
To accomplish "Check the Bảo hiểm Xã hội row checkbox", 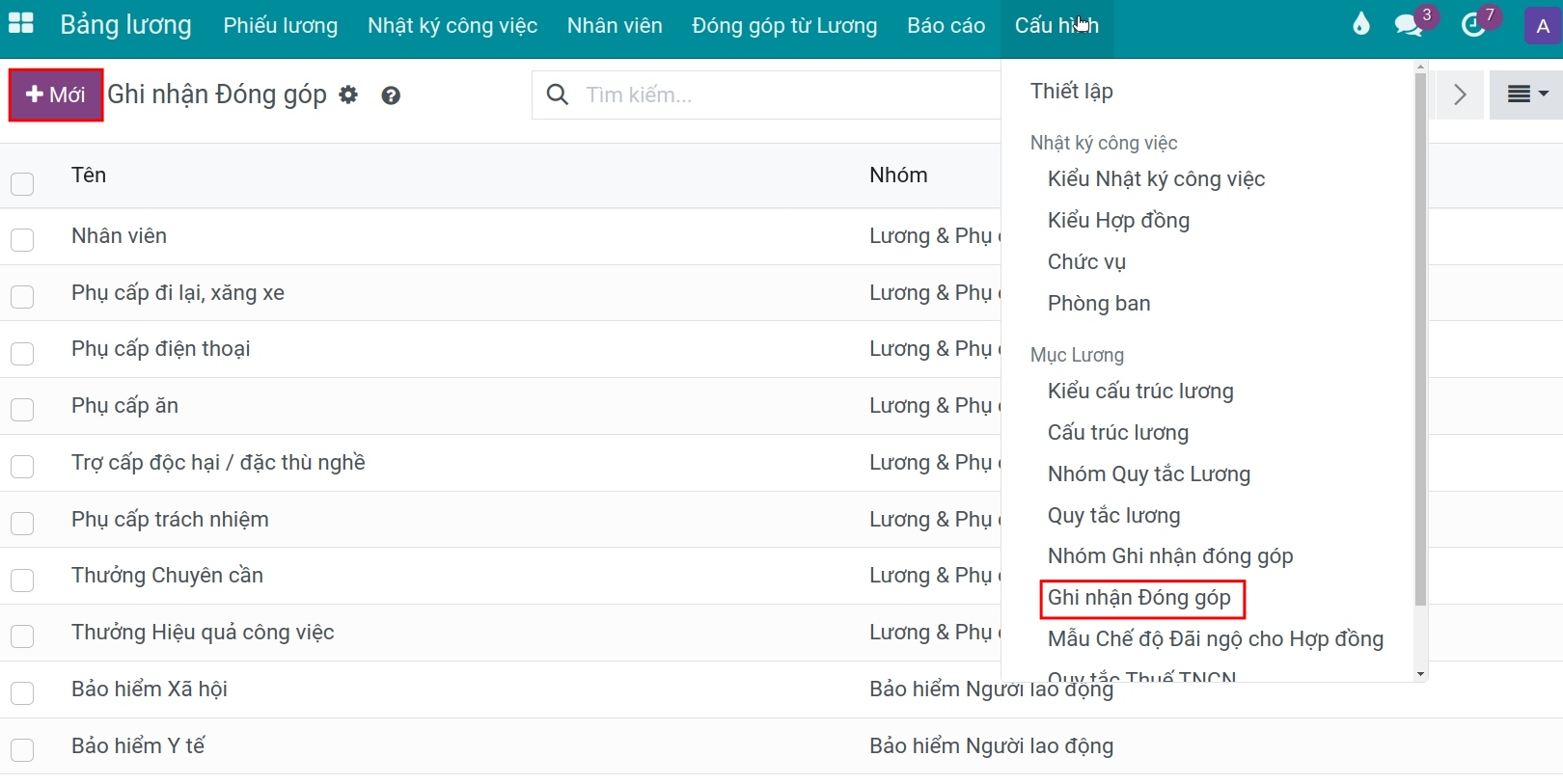I will coord(22,693).
